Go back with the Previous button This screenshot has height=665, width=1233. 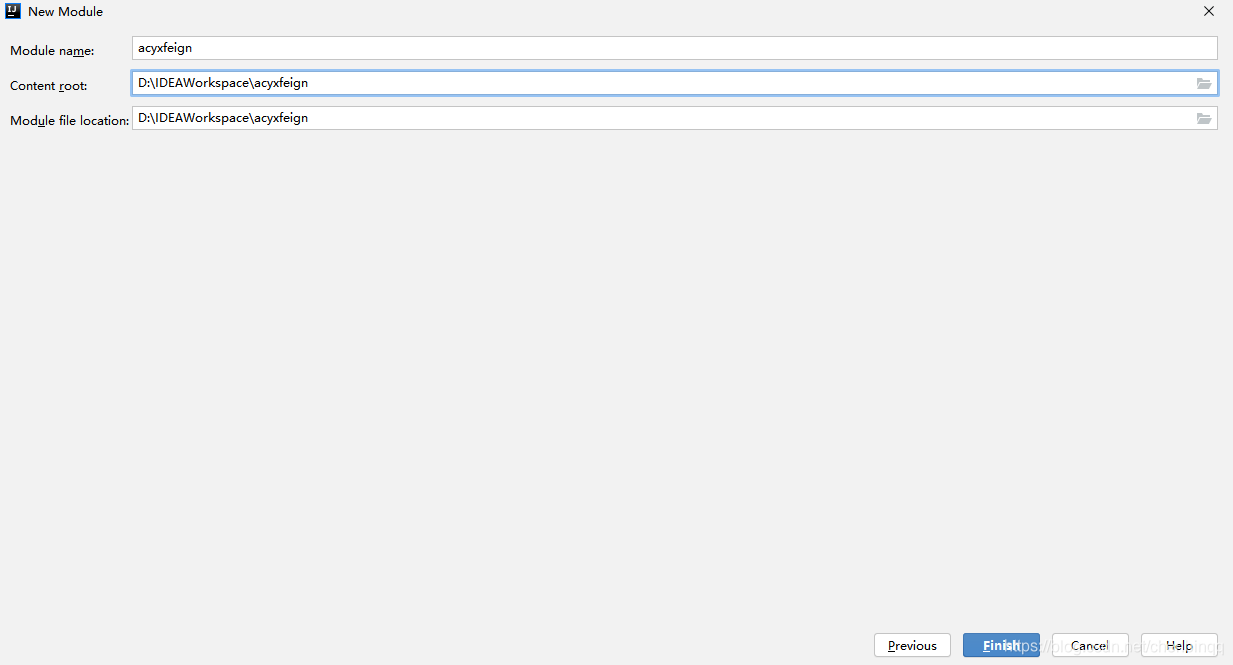coord(912,645)
